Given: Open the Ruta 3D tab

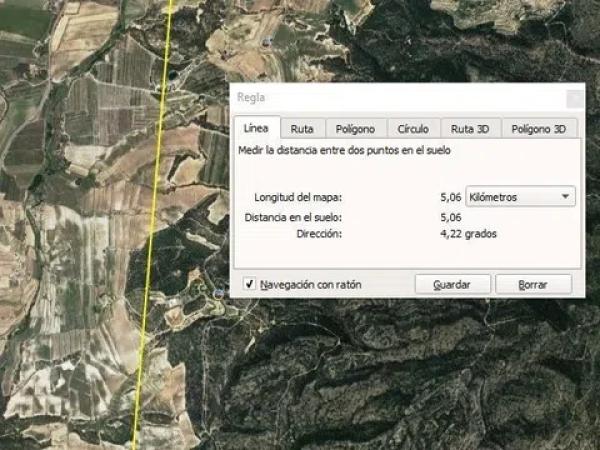Looking at the screenshot, I should coord(470,129).
